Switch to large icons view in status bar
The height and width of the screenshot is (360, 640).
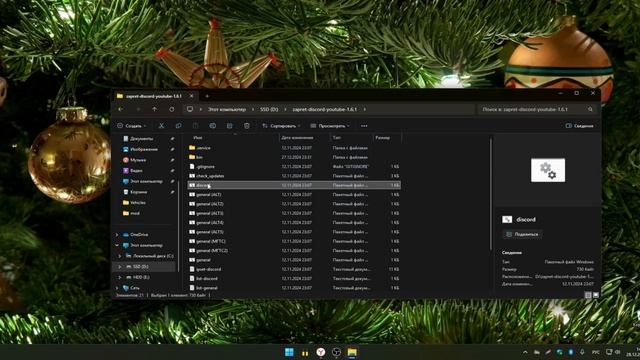tap(596, 295)
